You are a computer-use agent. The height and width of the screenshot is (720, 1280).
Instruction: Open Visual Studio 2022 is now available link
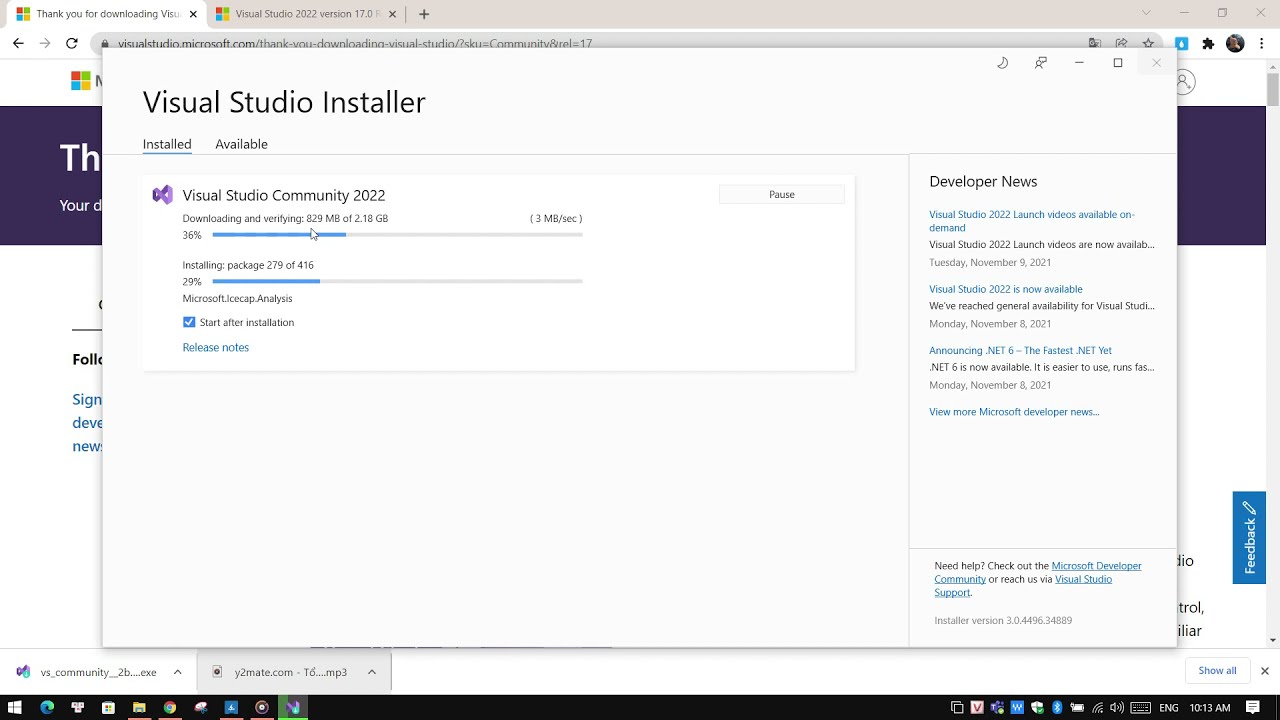click(x=1005, y=289)
